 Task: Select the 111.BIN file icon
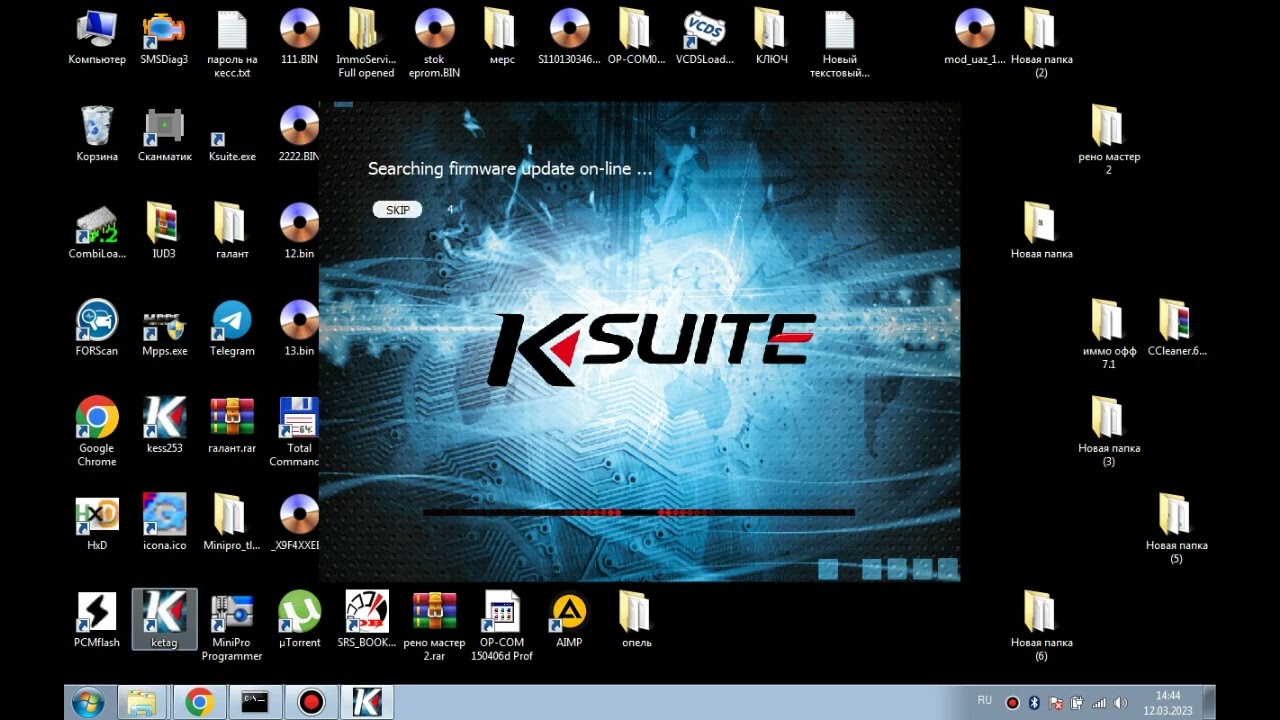299,36
